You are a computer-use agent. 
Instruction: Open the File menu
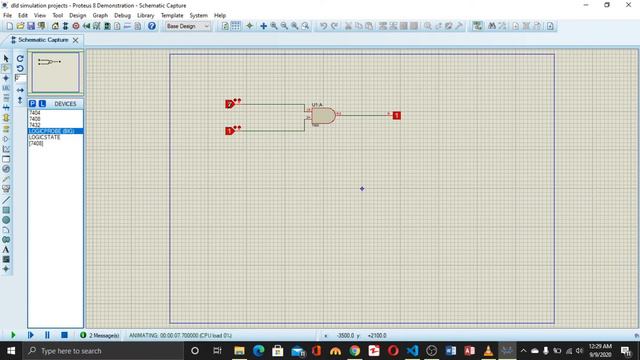coord(7,16)
